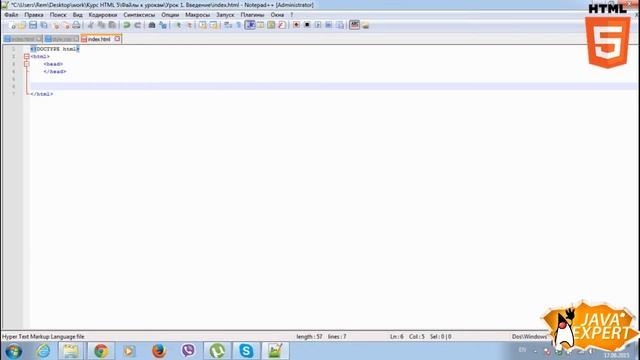Image resolution: width=640 pixels, height=360 pixels.
Task: Click Dos\Windows line-ending status field
Action: pyautogui.click(x=529, y=337)
